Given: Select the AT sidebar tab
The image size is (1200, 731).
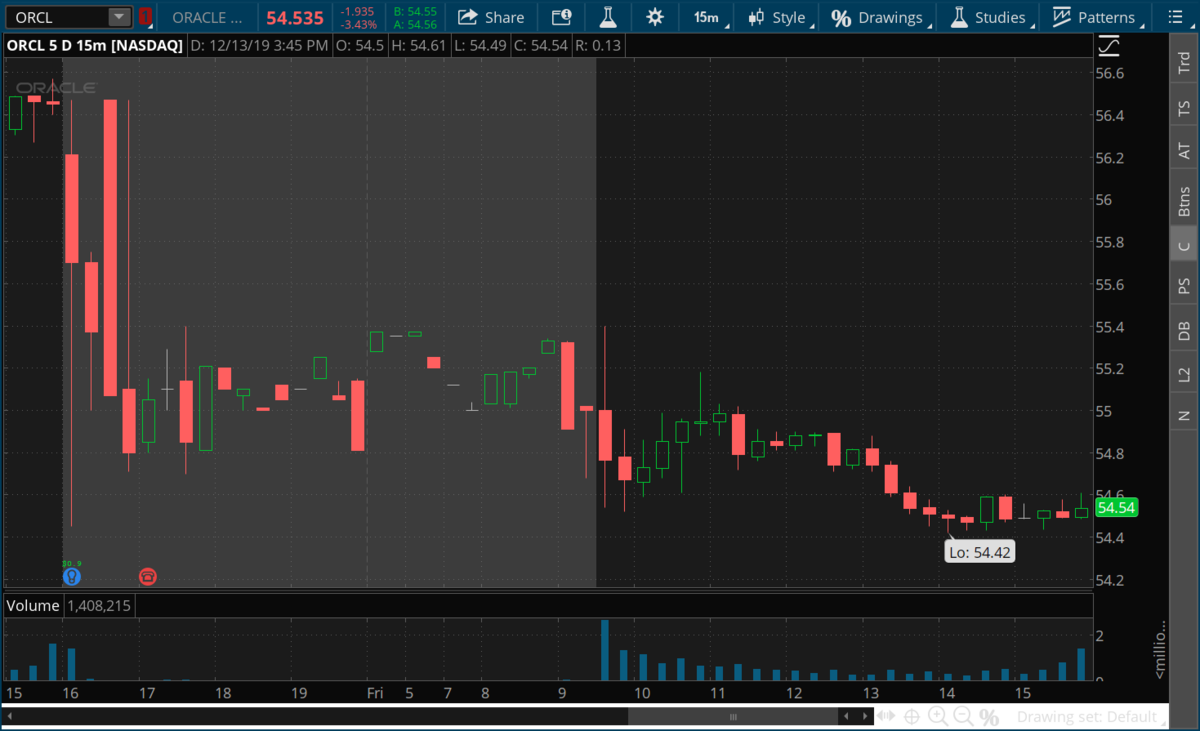Looking at the screenshot, I should tap(1184, 151).
